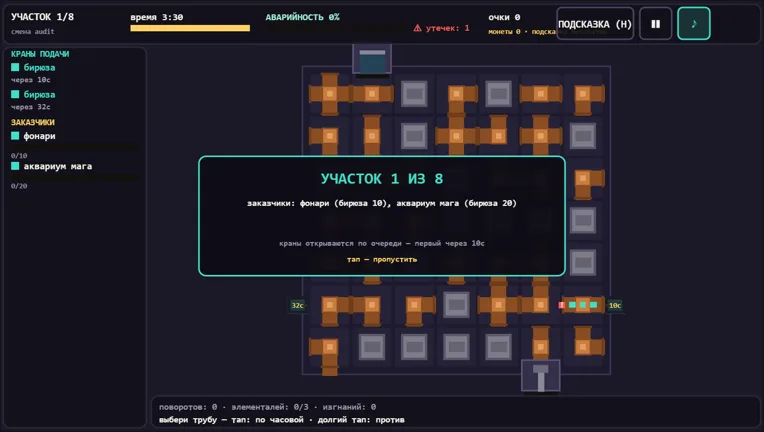The width and height of the screenshot is (764, 432).
Task: Rotate the water-filled pipe next to the 10c tap
Action: (583, 305)
